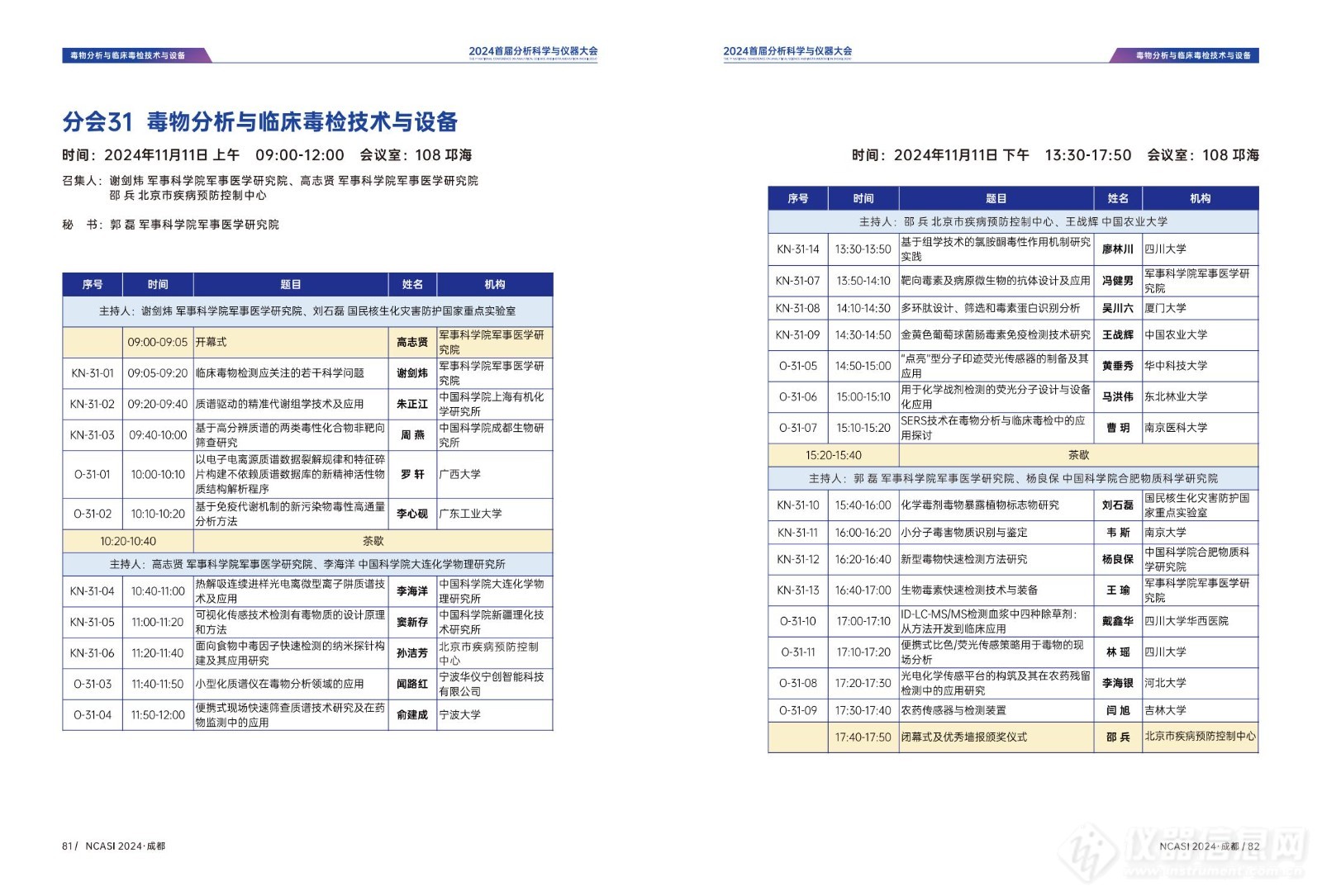Screen dimensions: 1322x896
Task: Click page footer NCASI 2024·成都 / 82
Action: click(x=1209, y=846)
